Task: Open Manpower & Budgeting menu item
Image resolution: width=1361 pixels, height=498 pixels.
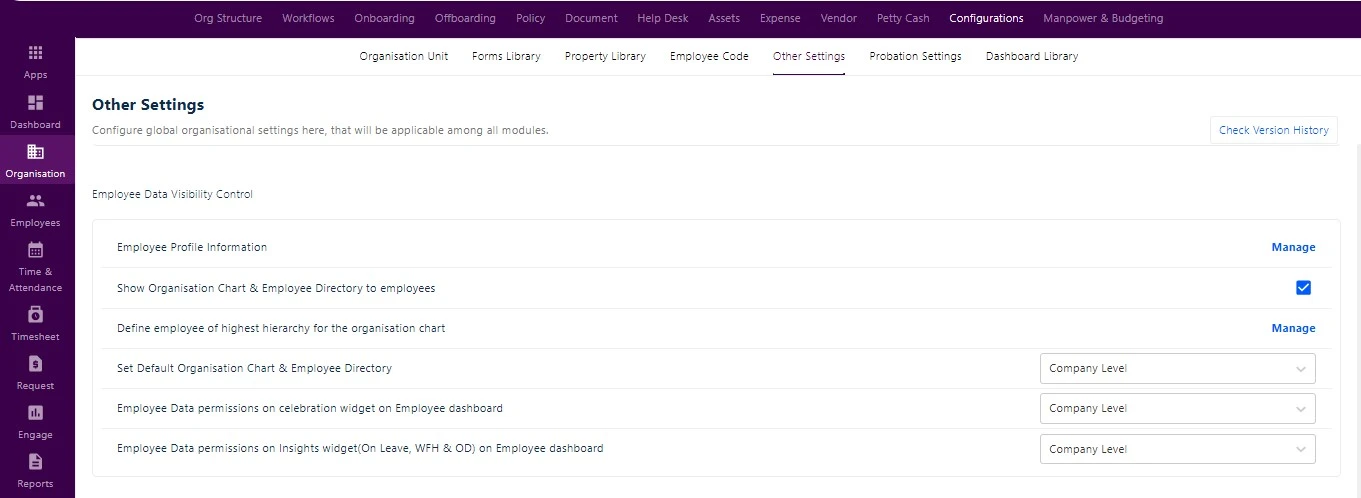Action: [1103, 18]
